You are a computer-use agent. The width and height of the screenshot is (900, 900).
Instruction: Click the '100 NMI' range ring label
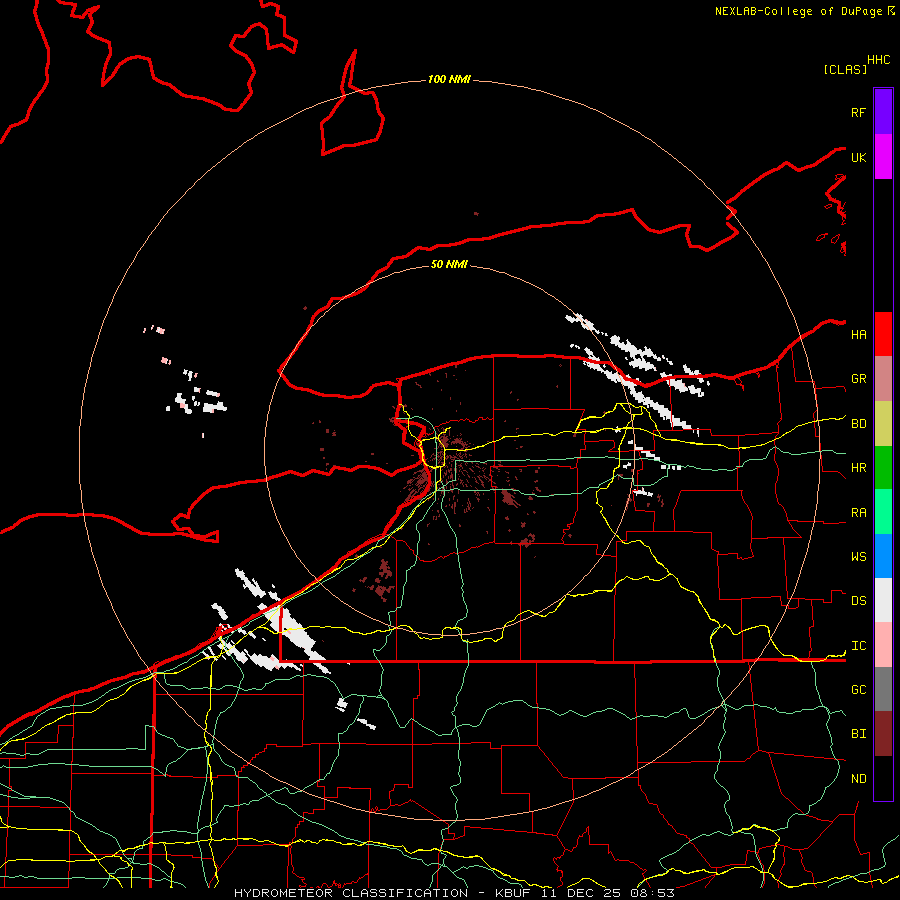449,79
